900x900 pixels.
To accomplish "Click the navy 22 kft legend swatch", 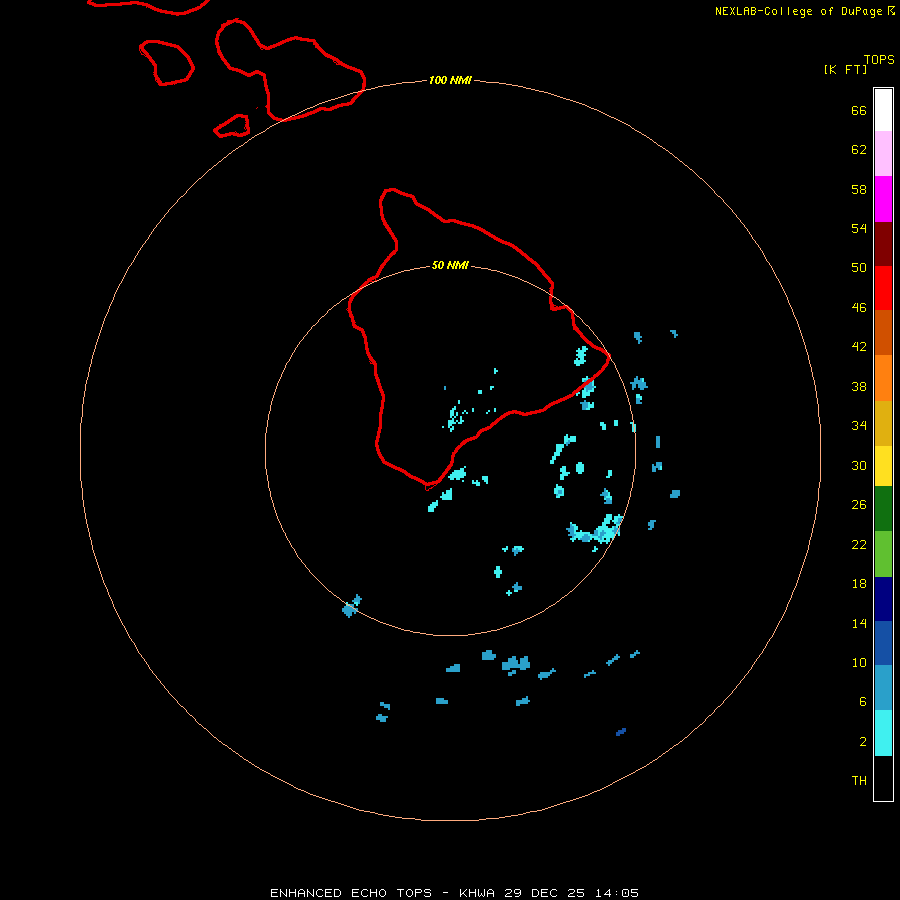I will click(883, 599).
